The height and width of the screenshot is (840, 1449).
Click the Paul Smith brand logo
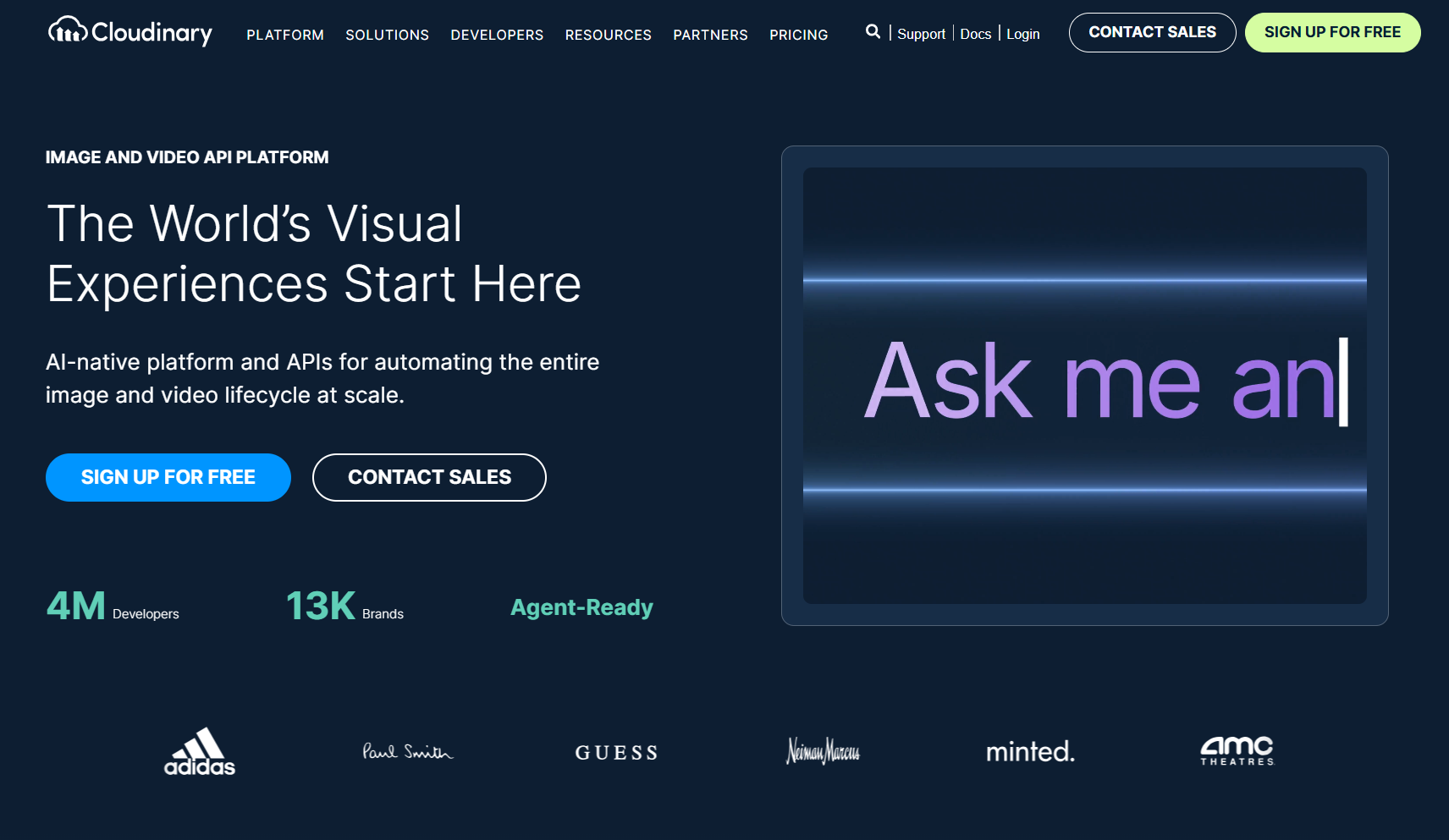(408, 751)
